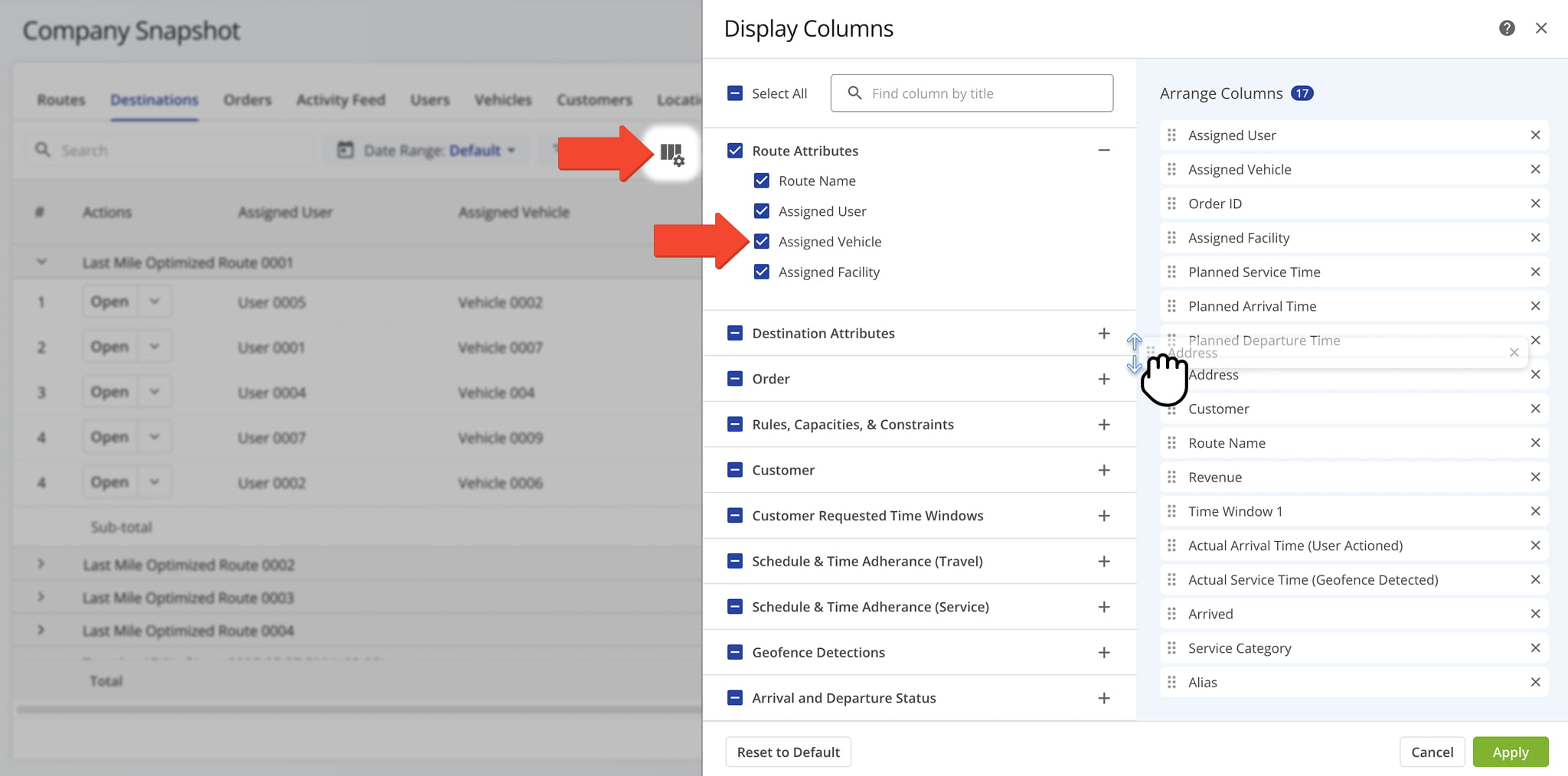Open the Users tab
The width and height of the screenshot is (1568, 776).
tap(430, 100)
